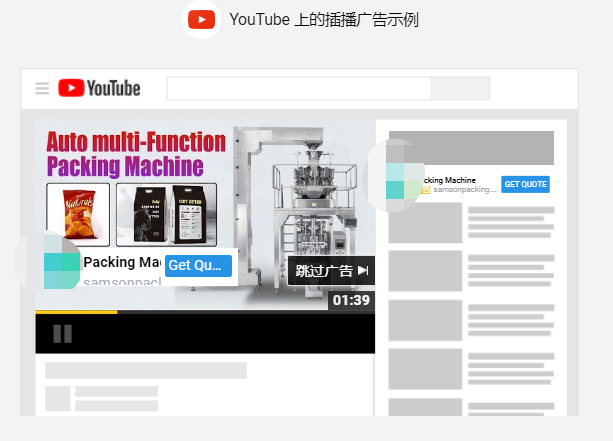Pause the video using the pause icon
This screenshot has height=441, width=613.
pos(63,334)
